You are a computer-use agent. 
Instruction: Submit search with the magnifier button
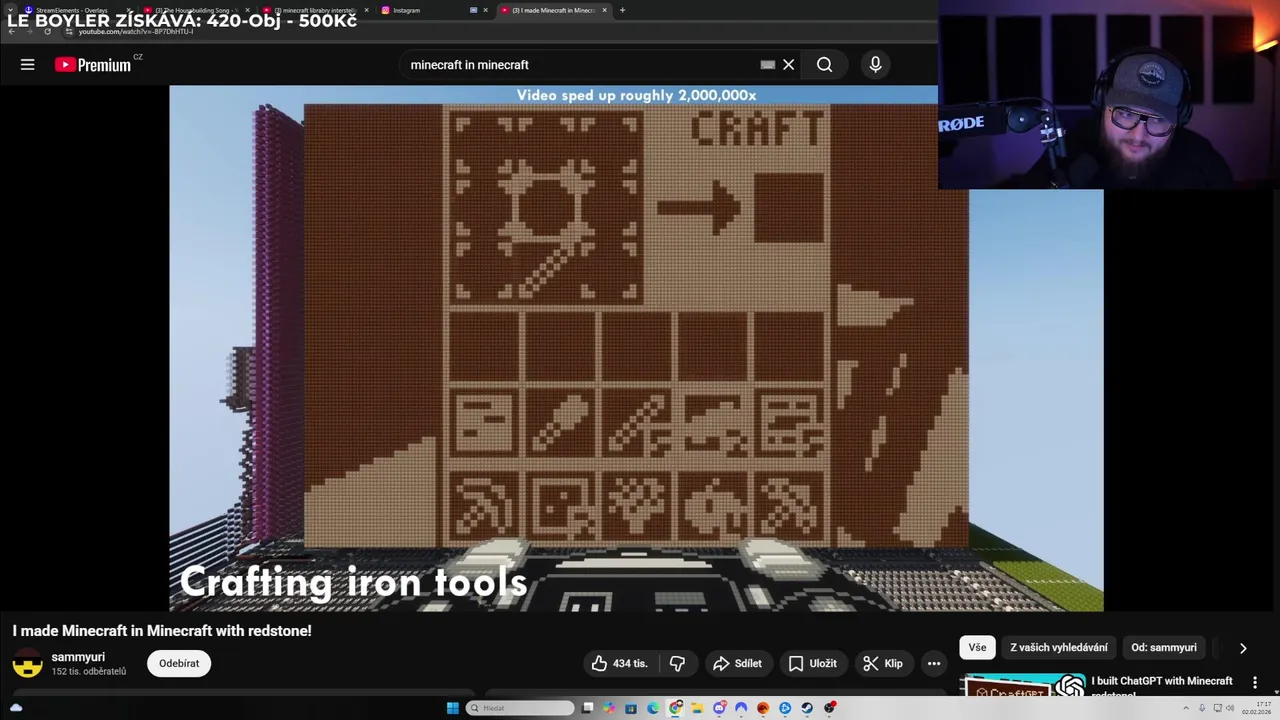[x=824, y=64]
